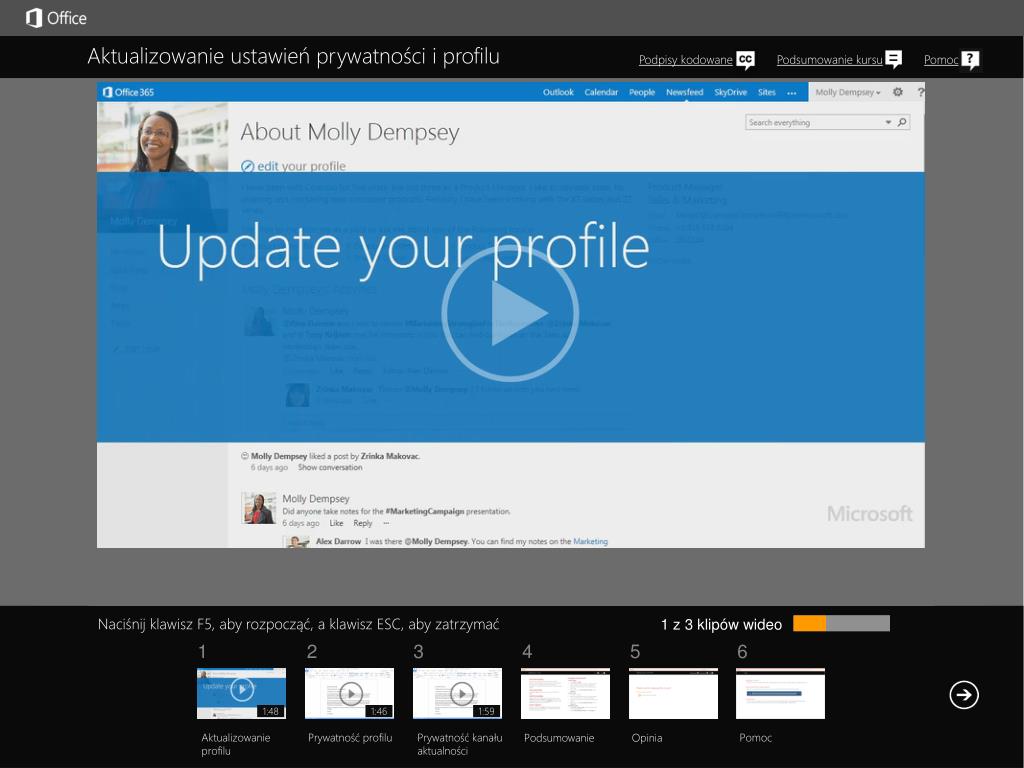Click the help question mark in Office 365 bar
The image size is (1024, 768).
(920, 92)
